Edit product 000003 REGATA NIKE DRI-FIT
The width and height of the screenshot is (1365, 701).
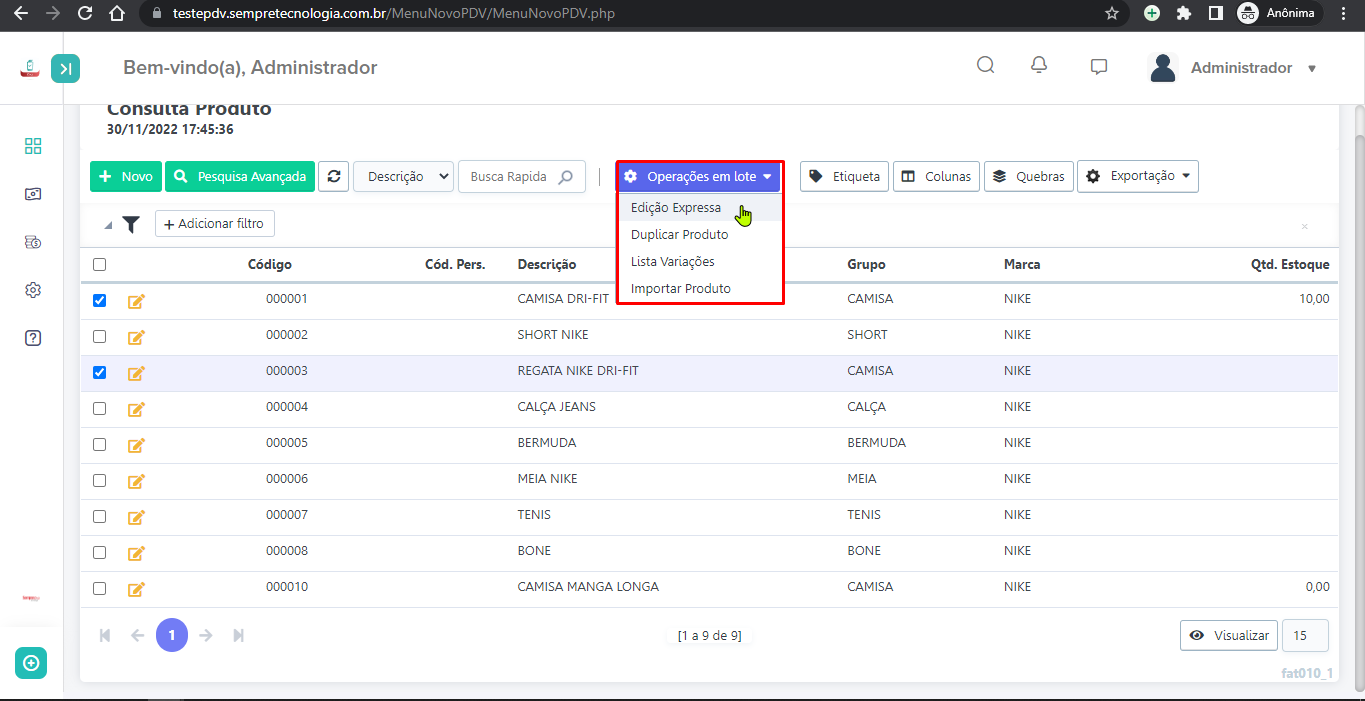136,372
